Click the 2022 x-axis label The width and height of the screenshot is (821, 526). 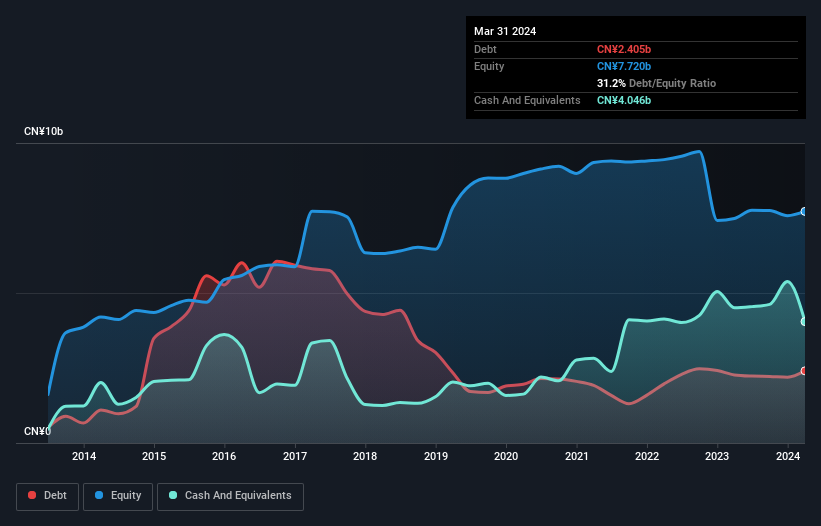click(647, 456)
